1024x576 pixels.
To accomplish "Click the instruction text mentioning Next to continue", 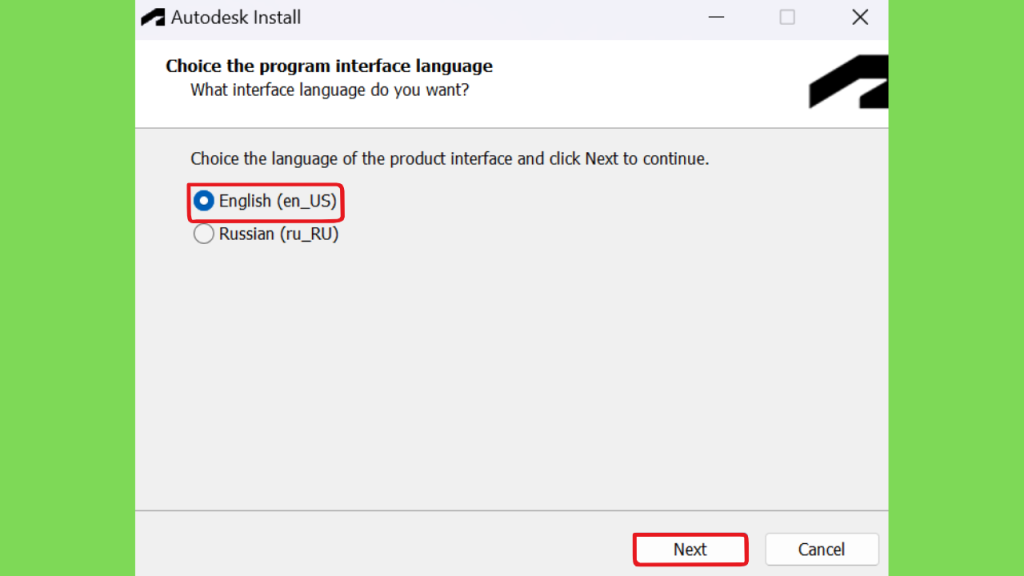I will [x=449, y=159].
